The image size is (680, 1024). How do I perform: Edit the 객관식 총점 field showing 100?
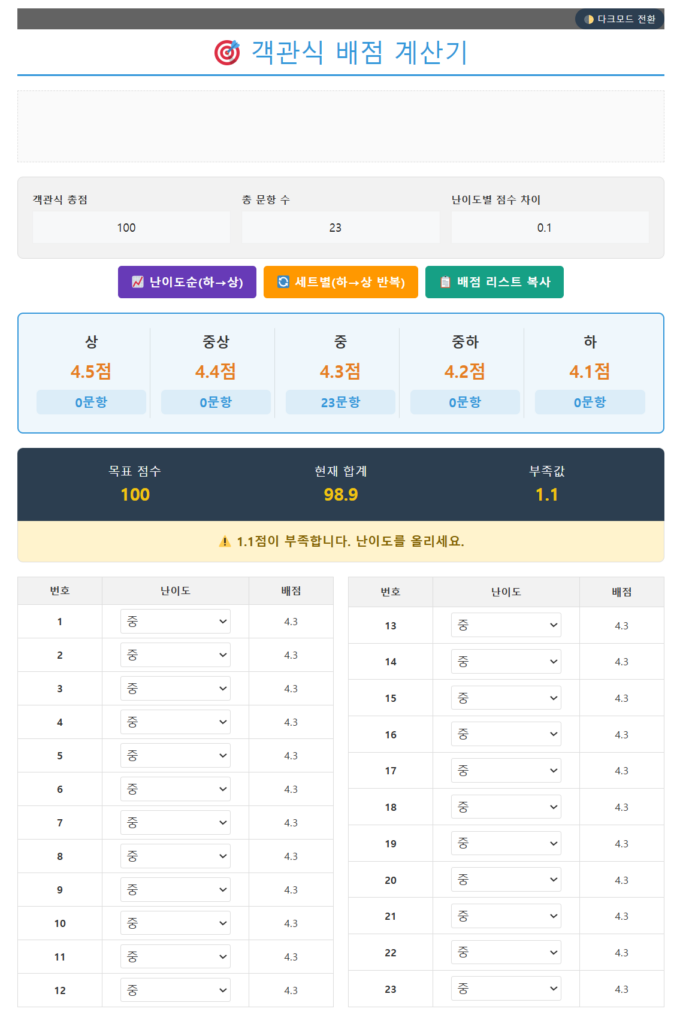tap(131, 227)
